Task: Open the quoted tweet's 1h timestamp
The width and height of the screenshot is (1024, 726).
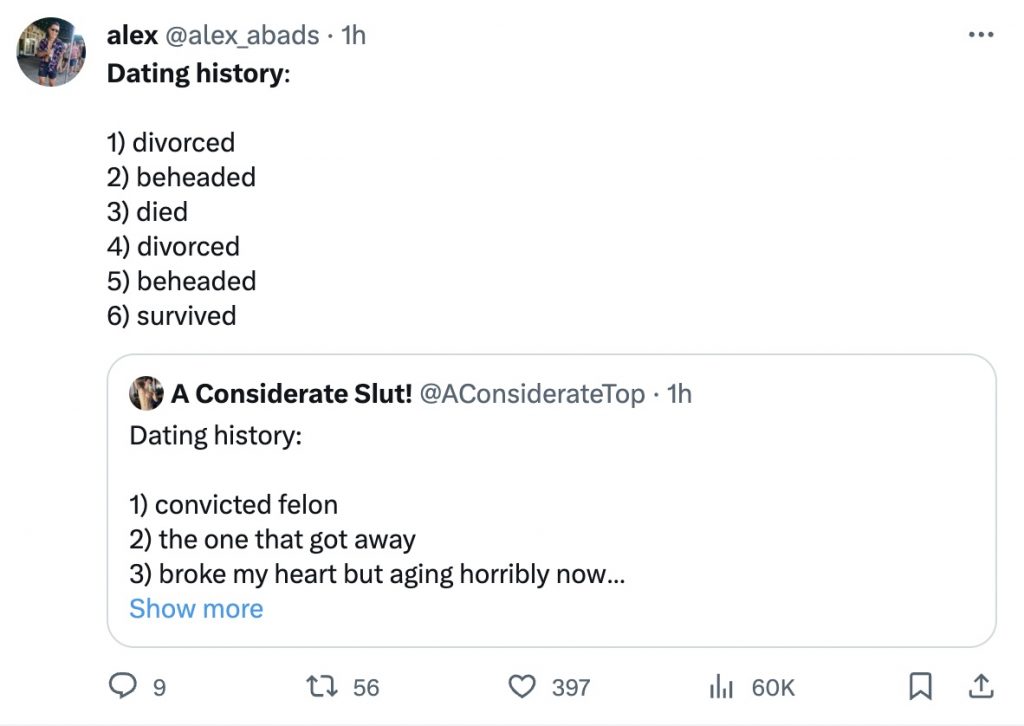Action: point(679,394)
